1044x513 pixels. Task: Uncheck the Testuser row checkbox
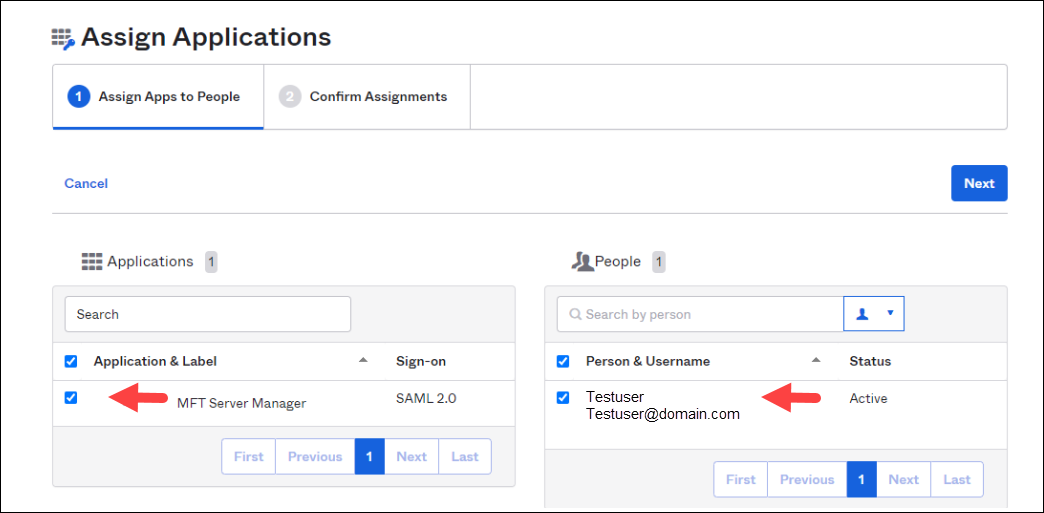coord(563,398)
